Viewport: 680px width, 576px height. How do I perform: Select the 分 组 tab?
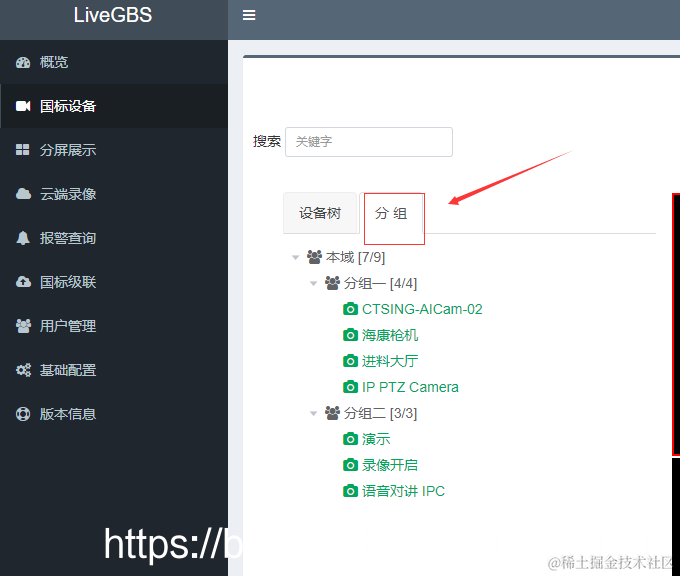[391, 213]
